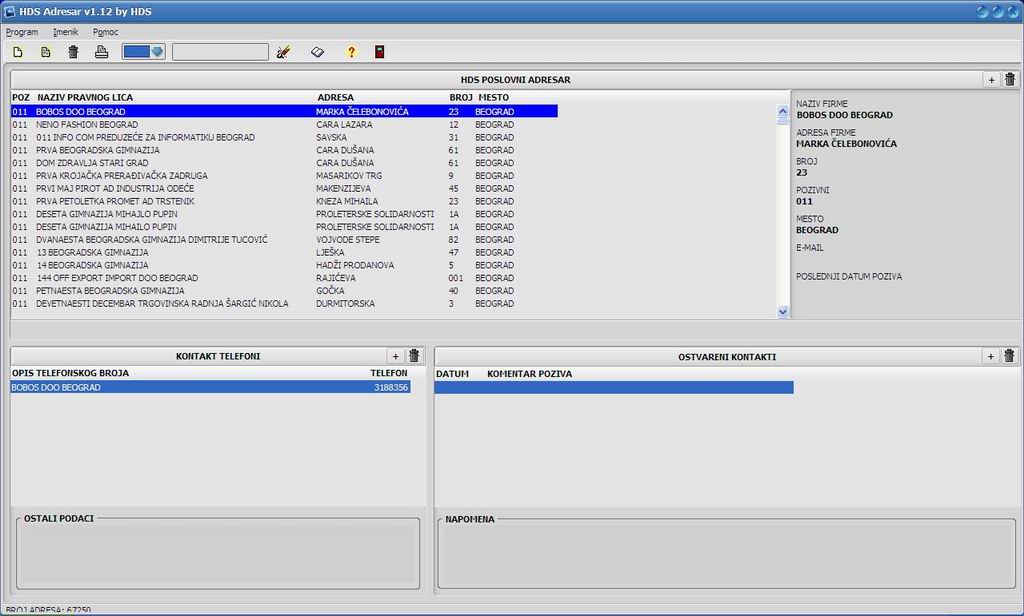This screenshot has width=1024, height=616.
Task: Click inside the OSTALI PODACI box
Action: click(x=217, y=555)
